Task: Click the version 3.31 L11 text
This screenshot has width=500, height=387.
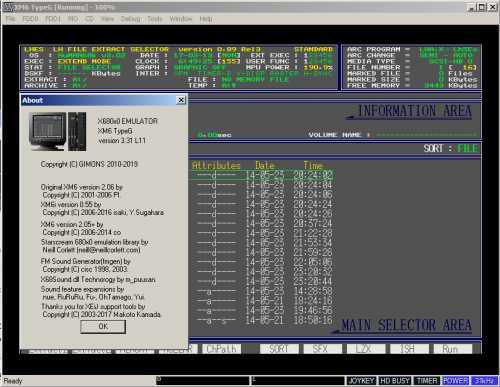Action: pos(122,141)
